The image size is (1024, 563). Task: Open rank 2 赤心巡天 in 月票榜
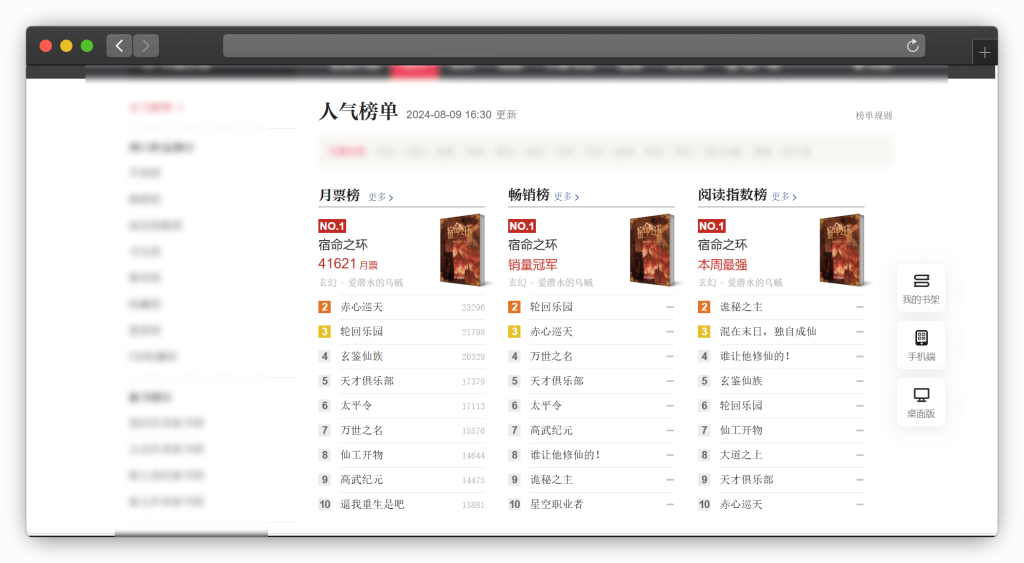(x=361, y=307)
